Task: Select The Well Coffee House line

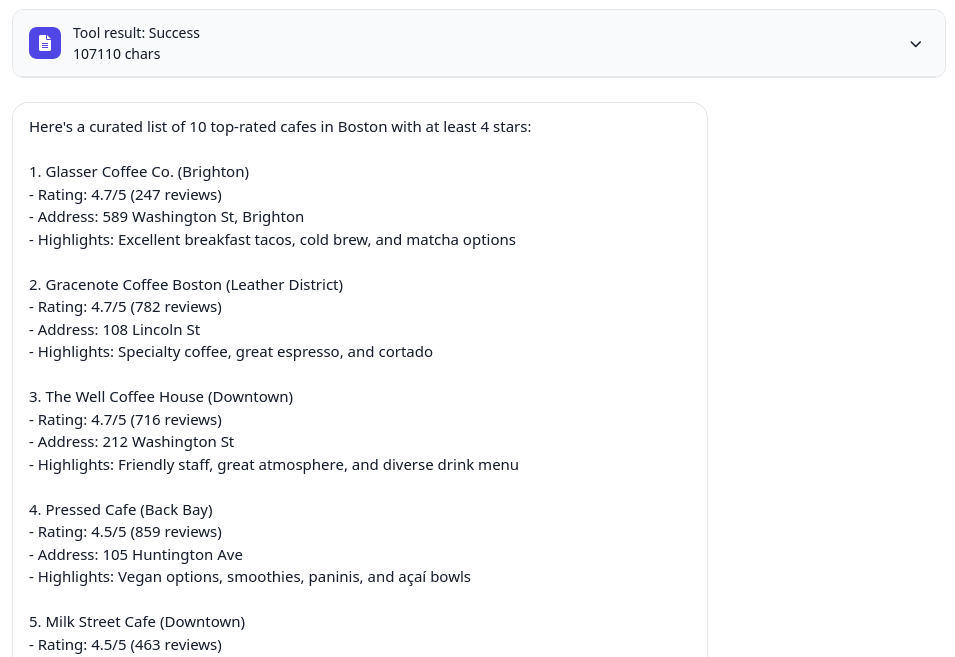Action: click(x=161, y=396)
